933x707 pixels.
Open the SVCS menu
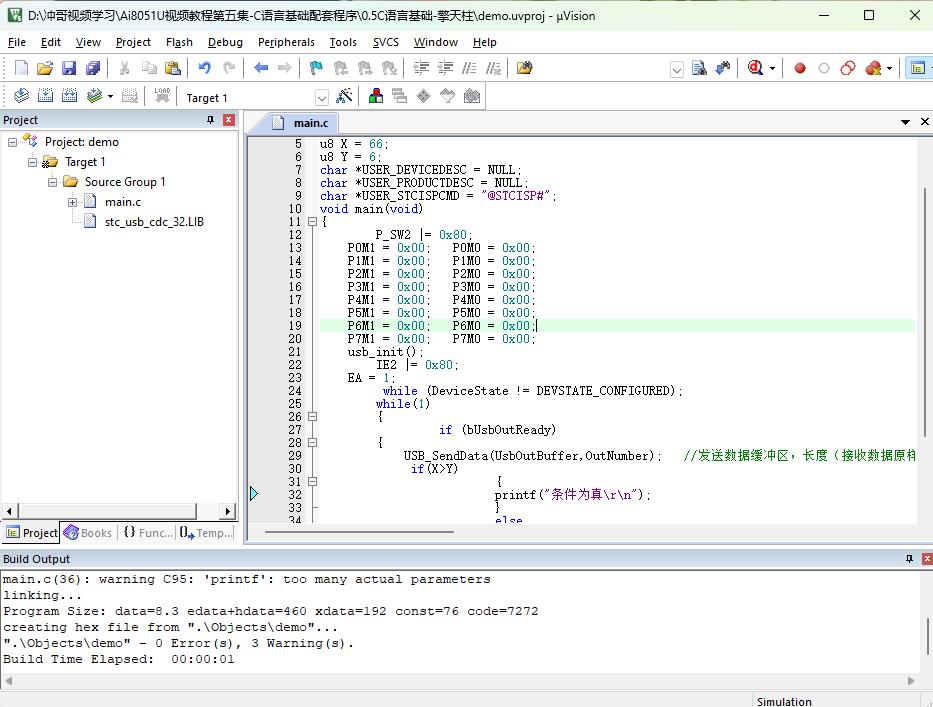(386, 42)
